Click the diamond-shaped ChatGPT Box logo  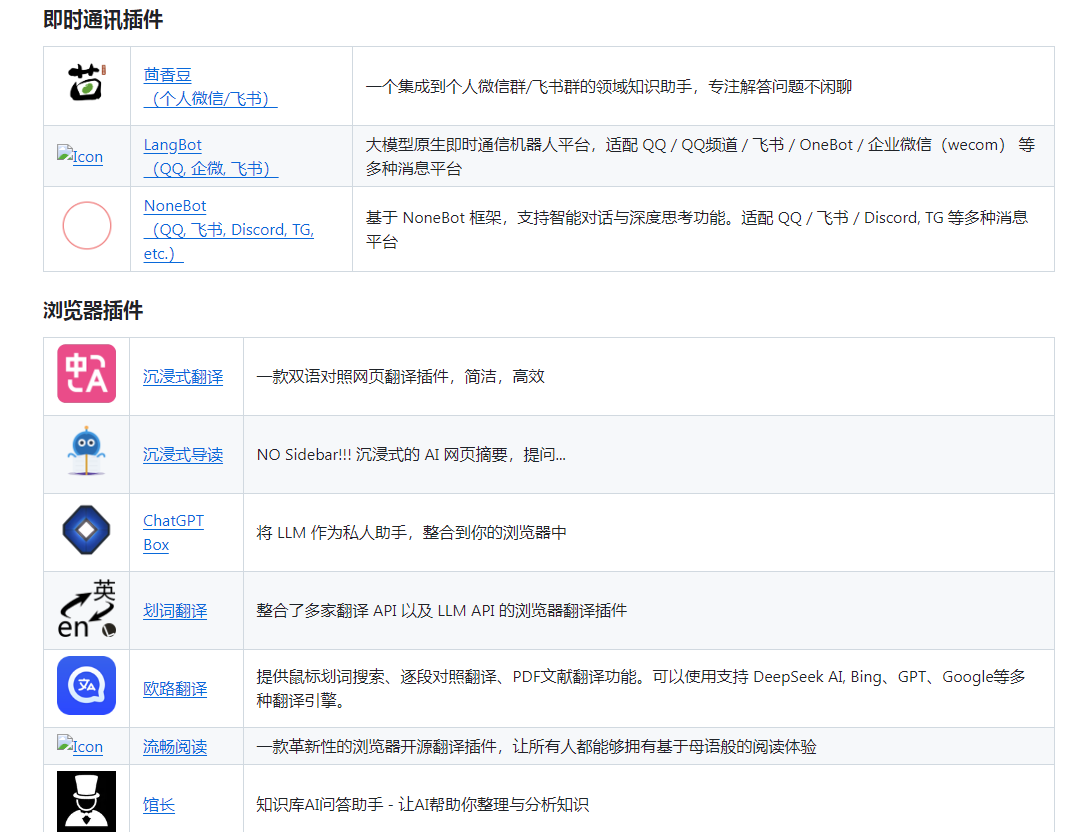(x=87, y=531)
